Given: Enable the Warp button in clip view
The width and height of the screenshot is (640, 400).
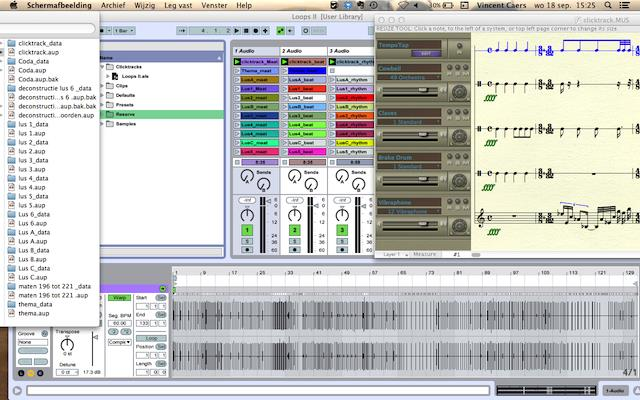Looking at the screenshot, I should pyautogui.click(x=120, y=298).
